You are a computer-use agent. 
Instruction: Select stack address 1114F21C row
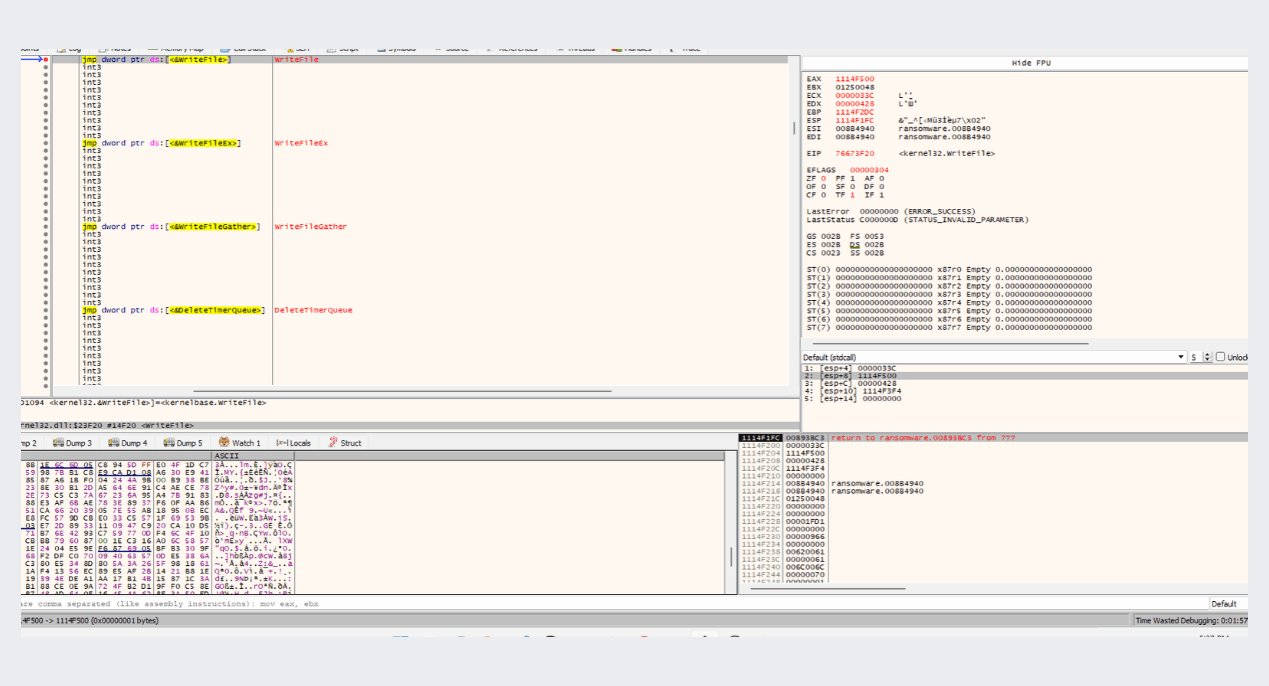pos(993,498)
